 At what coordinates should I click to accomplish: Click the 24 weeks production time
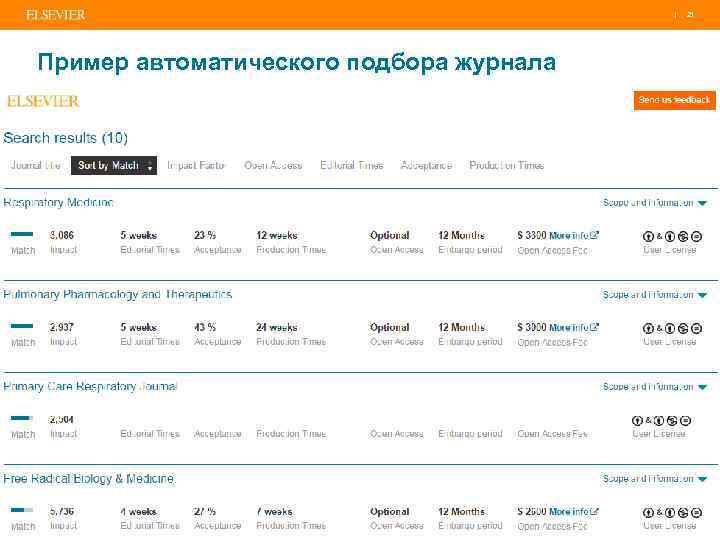pyautogui.click(x=277, y=327)
